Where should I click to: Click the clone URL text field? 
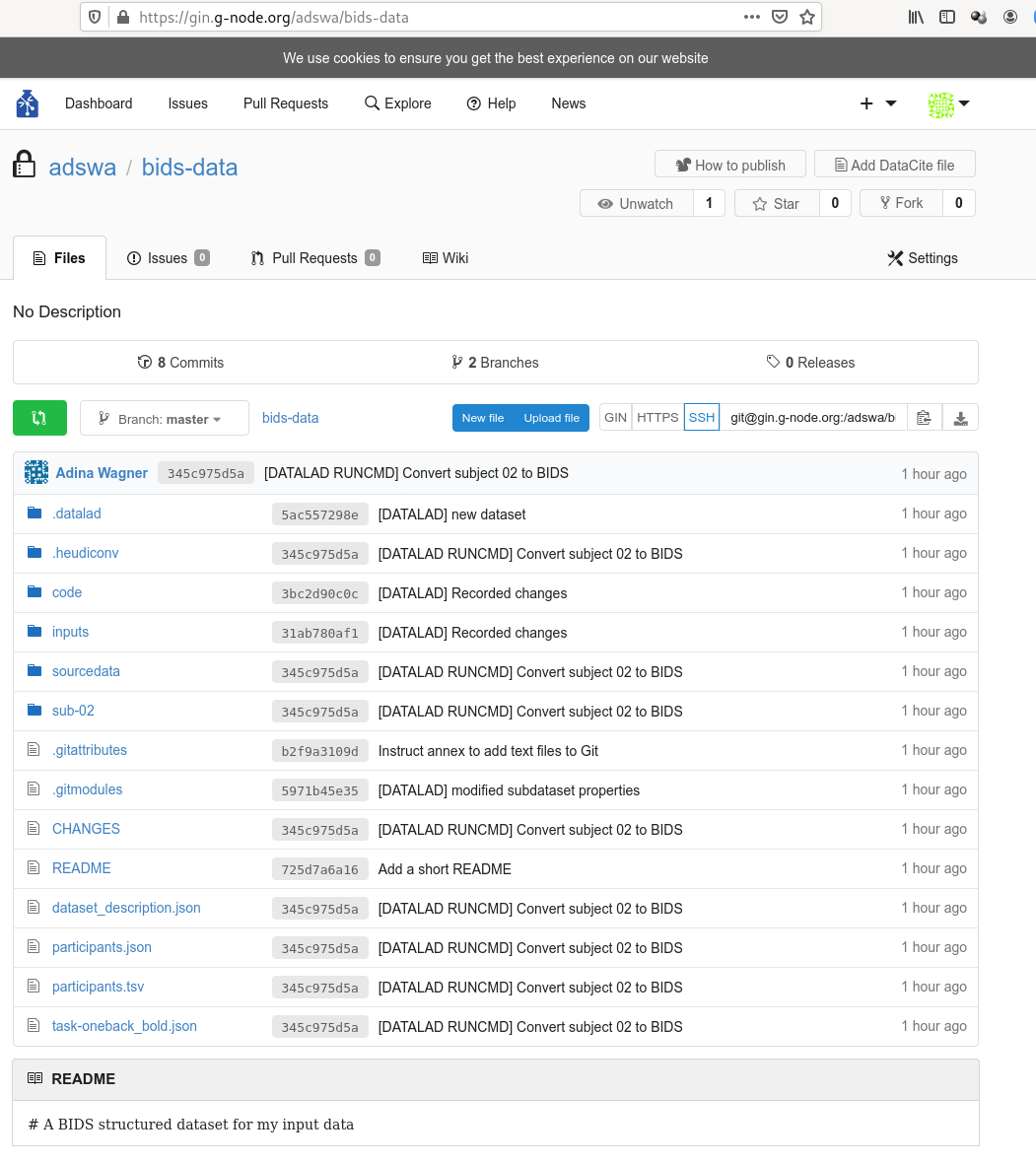tap(813, 418)
